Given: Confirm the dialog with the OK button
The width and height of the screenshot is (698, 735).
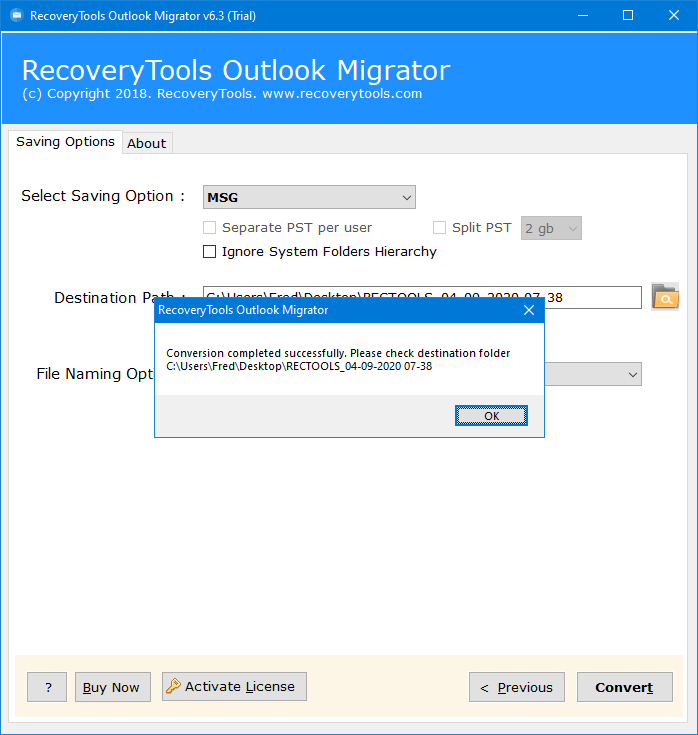Looking at the screenshot, I should pos(491,416).
